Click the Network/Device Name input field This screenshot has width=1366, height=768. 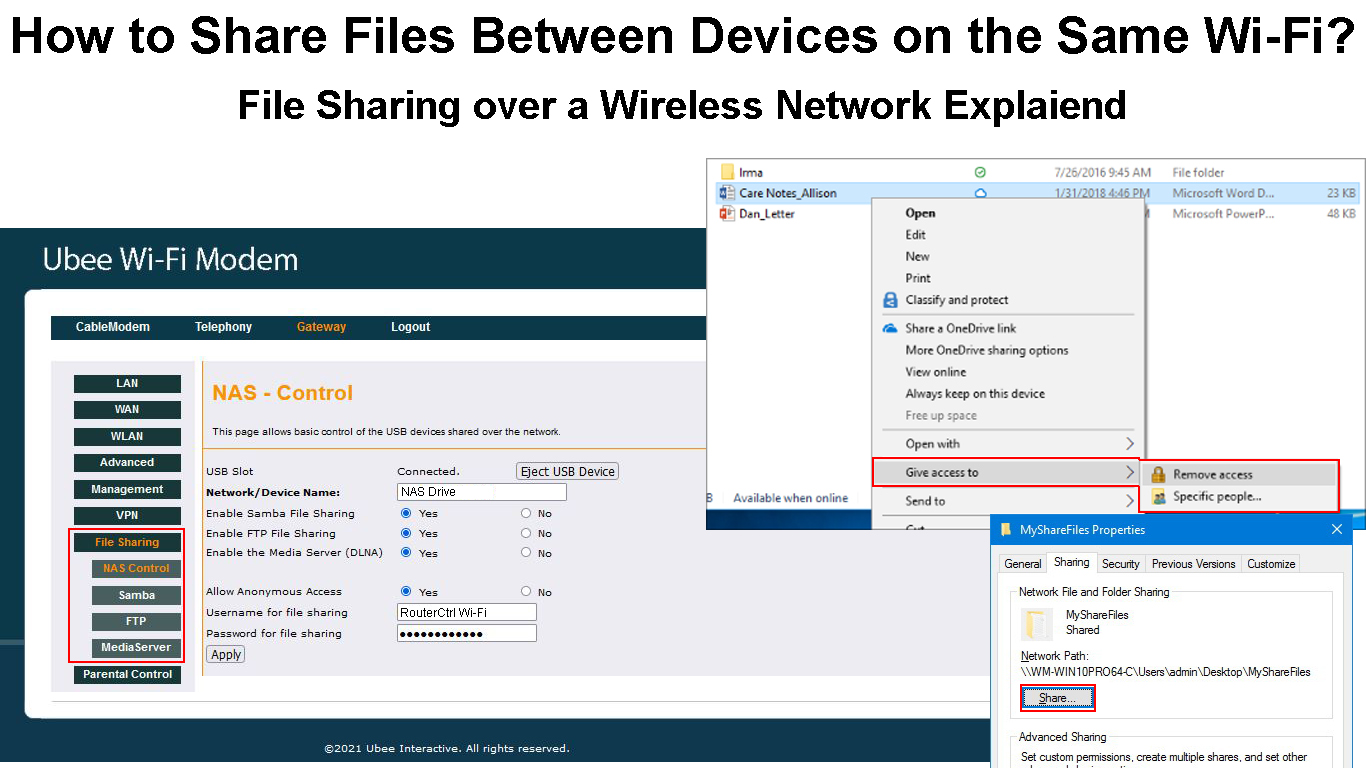pos(482,492)
